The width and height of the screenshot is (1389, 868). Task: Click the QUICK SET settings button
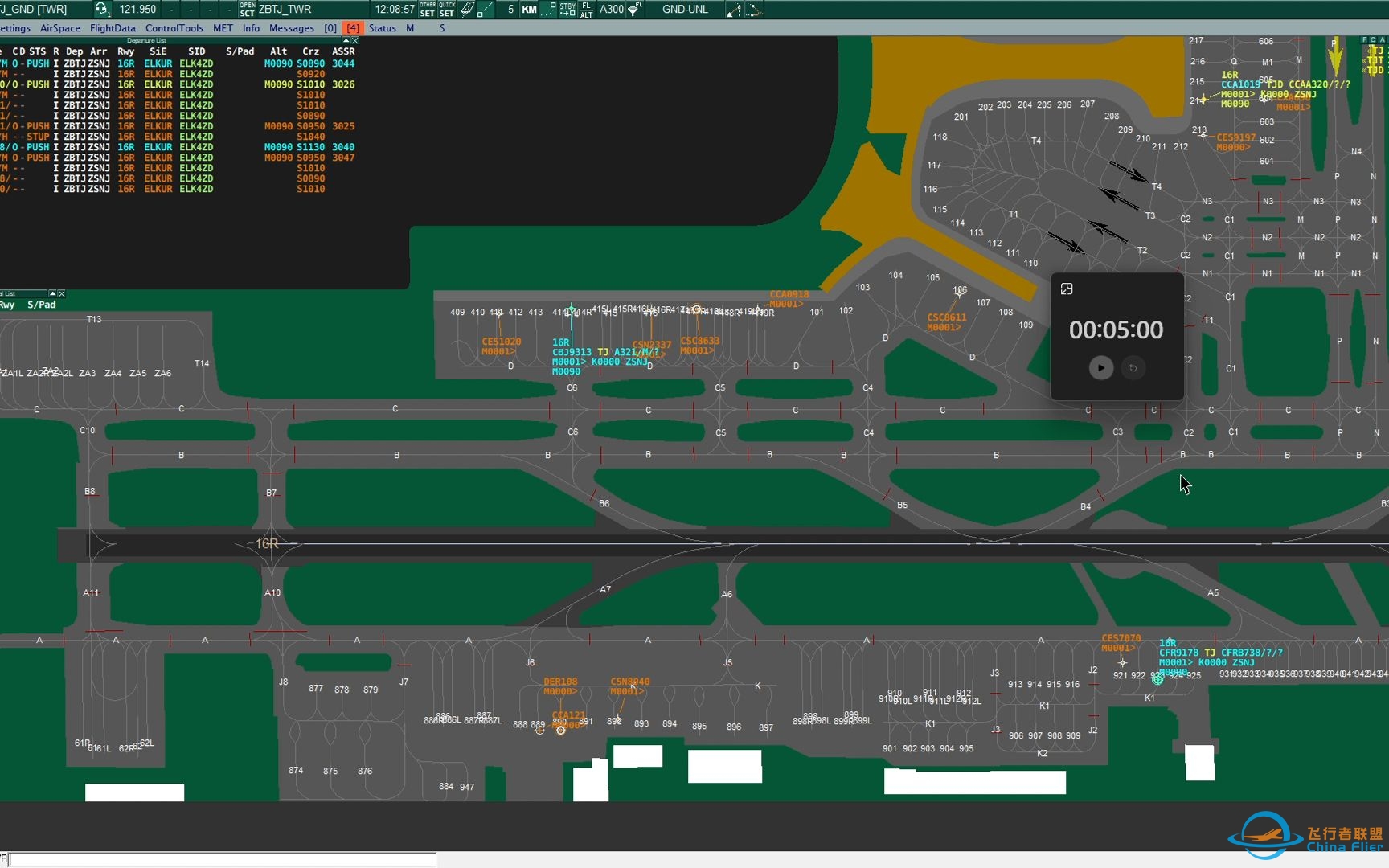click(447, 10)
